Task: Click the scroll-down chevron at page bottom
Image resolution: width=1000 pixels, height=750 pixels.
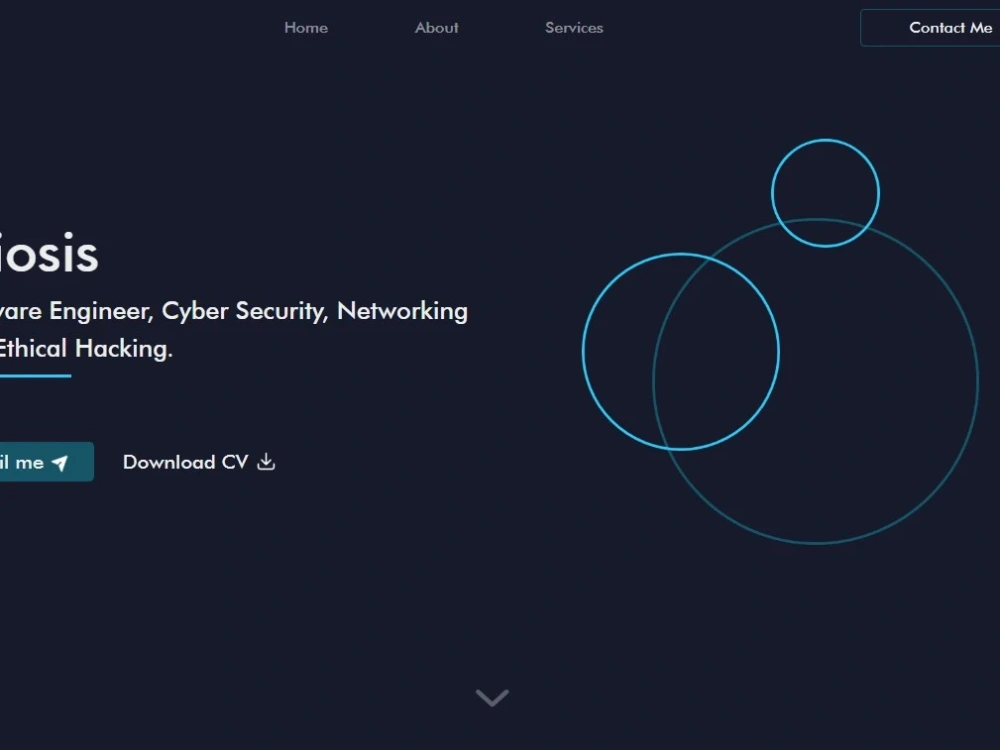Action: pos(492,697)
